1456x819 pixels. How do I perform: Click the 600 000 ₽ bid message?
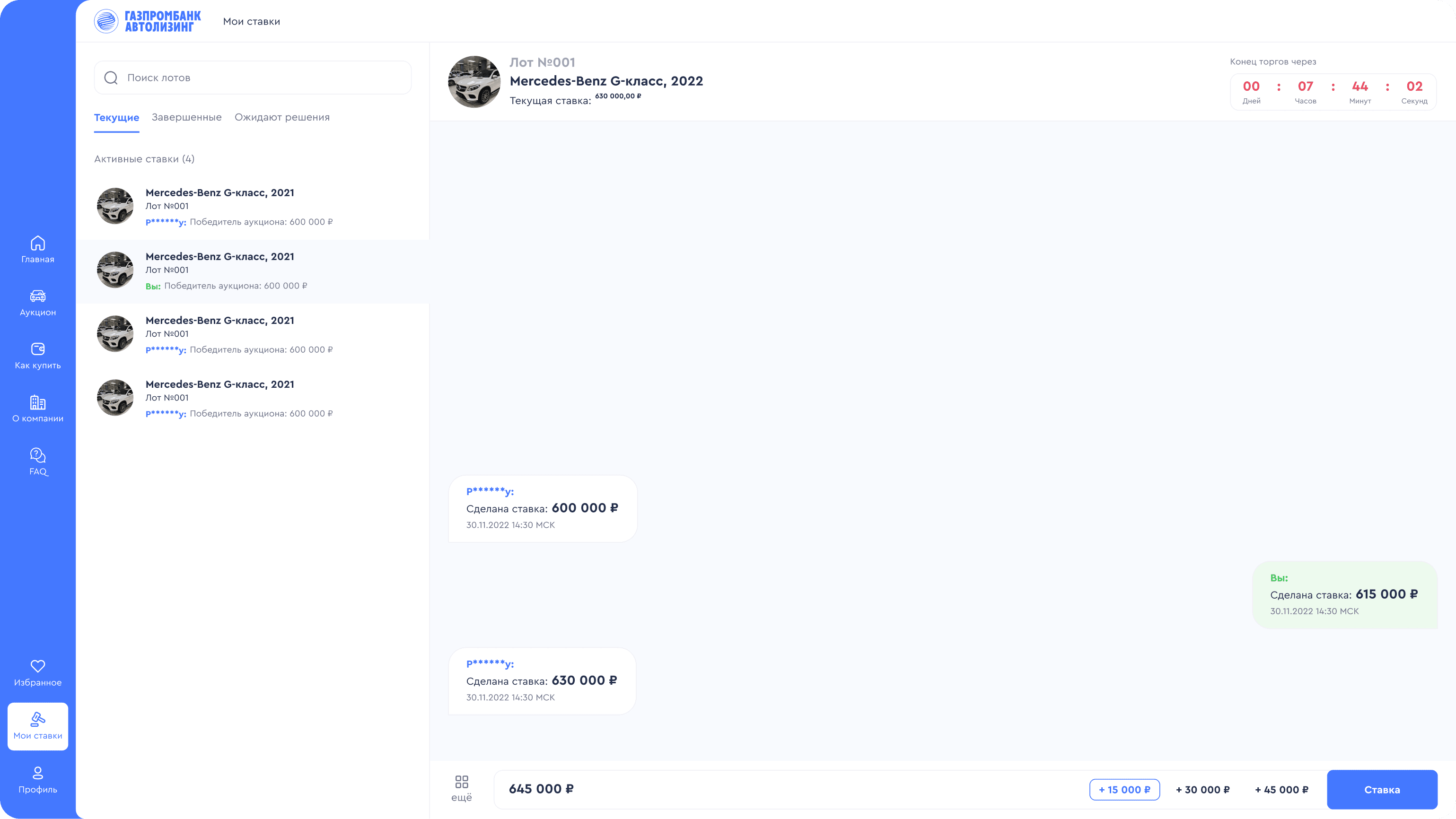pyautogui.click(x=543, y=509)
